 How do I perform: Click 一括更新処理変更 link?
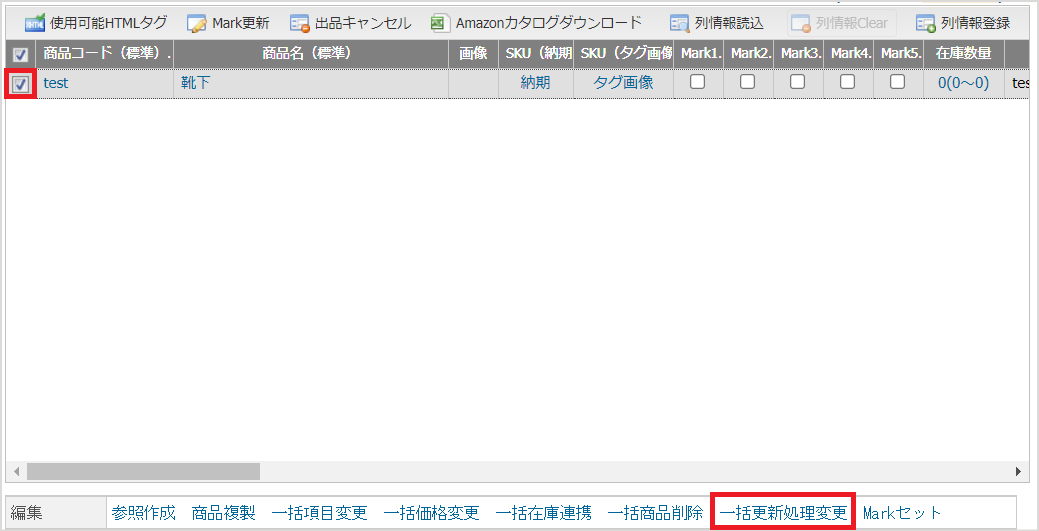[783, 512]
